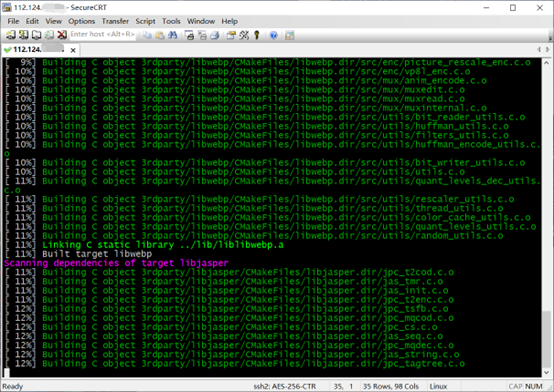This screenshot has width=554, height=392.
Task: Click the red Disconnect toolbar icon
Action: (x=62, y=35)
